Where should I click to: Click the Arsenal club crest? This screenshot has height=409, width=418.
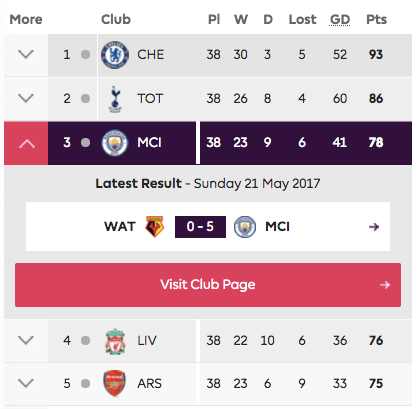point(114,383)
